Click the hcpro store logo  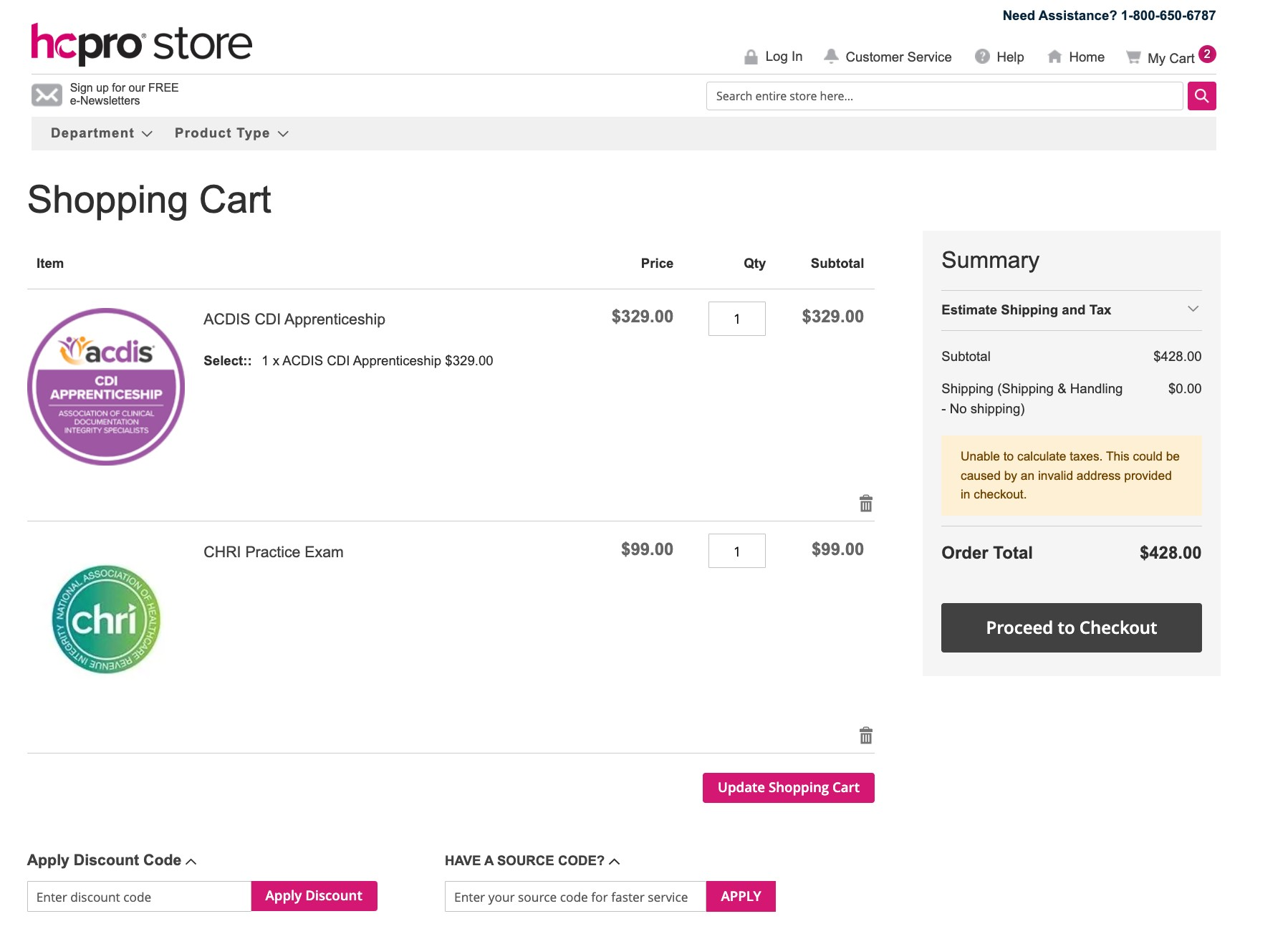tap(141, 44)
